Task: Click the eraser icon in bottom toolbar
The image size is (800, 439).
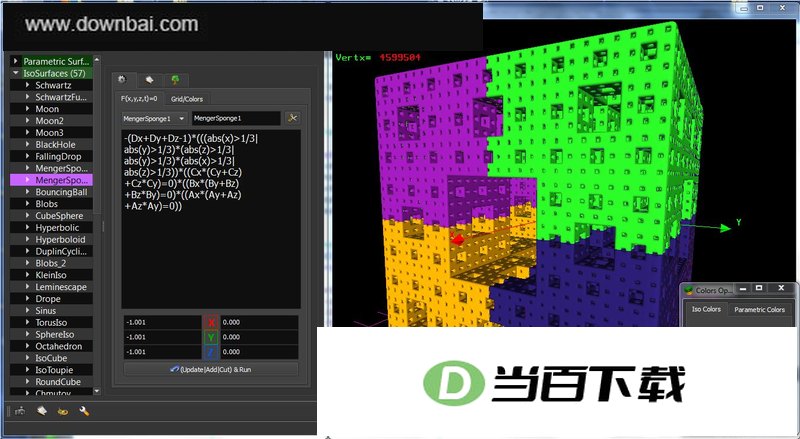Action: point(42,411)
